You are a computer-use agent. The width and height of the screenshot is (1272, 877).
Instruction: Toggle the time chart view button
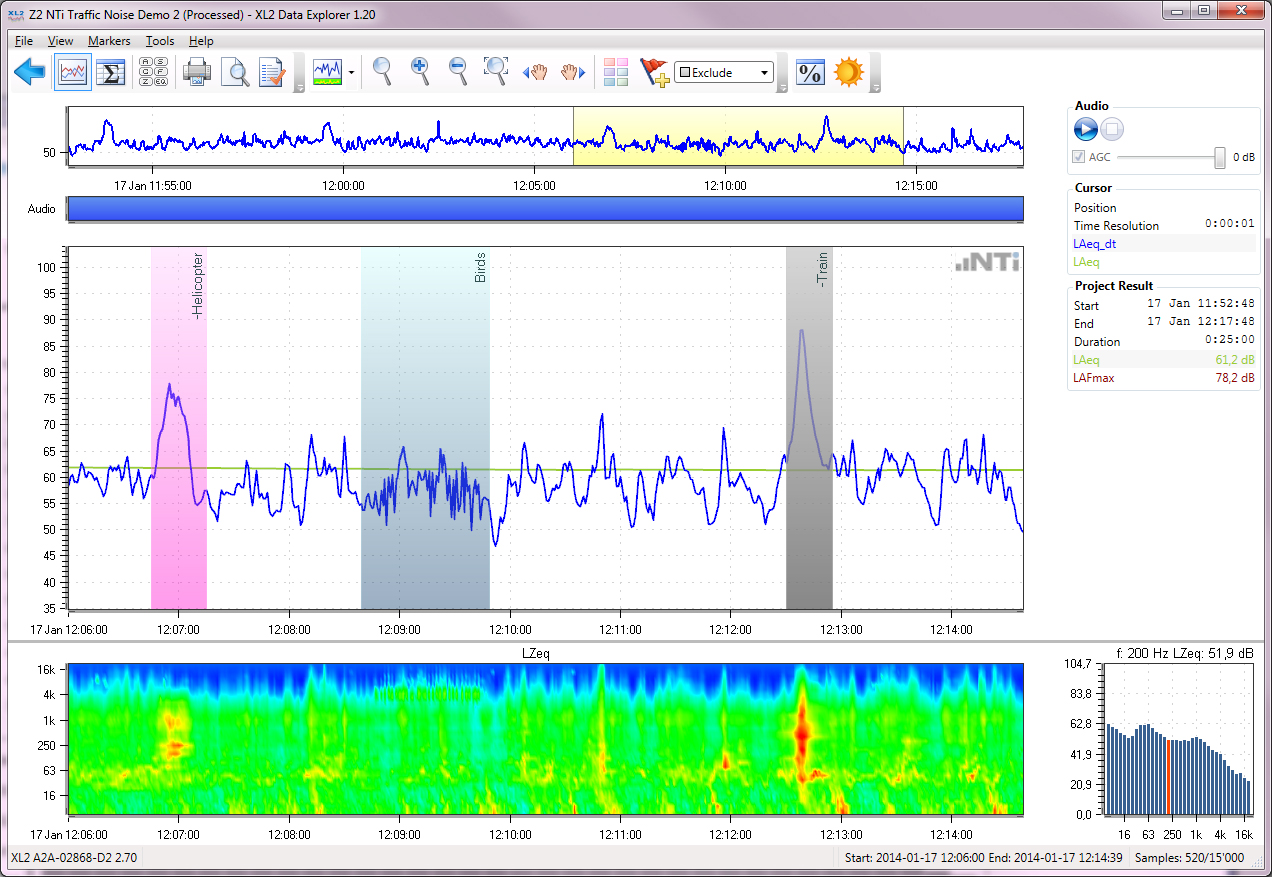73,72
